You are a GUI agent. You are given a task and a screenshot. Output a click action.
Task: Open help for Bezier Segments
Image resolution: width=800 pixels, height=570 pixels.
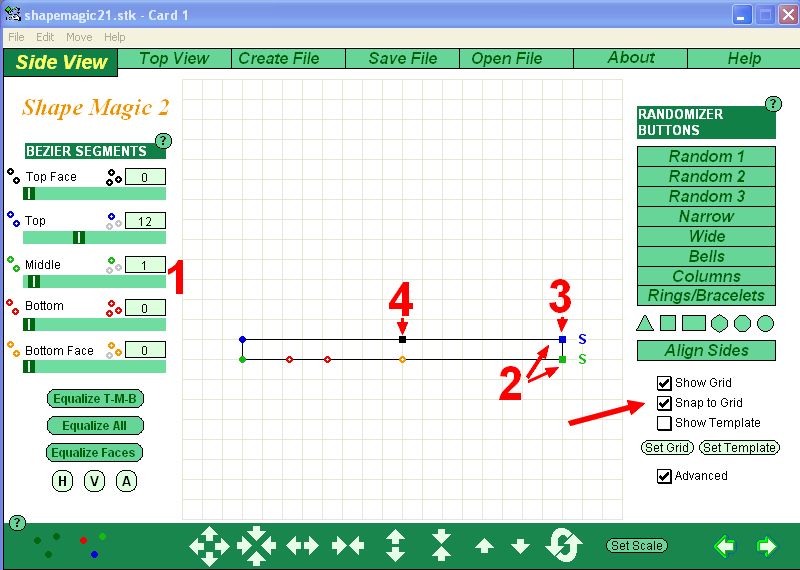coord(163,141)
